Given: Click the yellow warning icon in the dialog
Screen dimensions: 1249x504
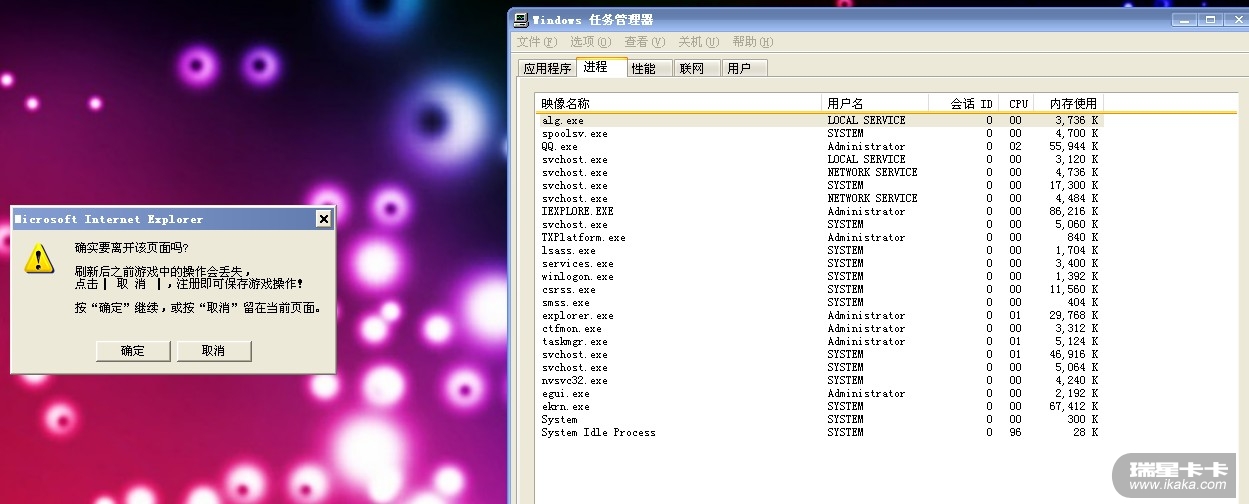Looking at the screenshot, I should 39,258.
